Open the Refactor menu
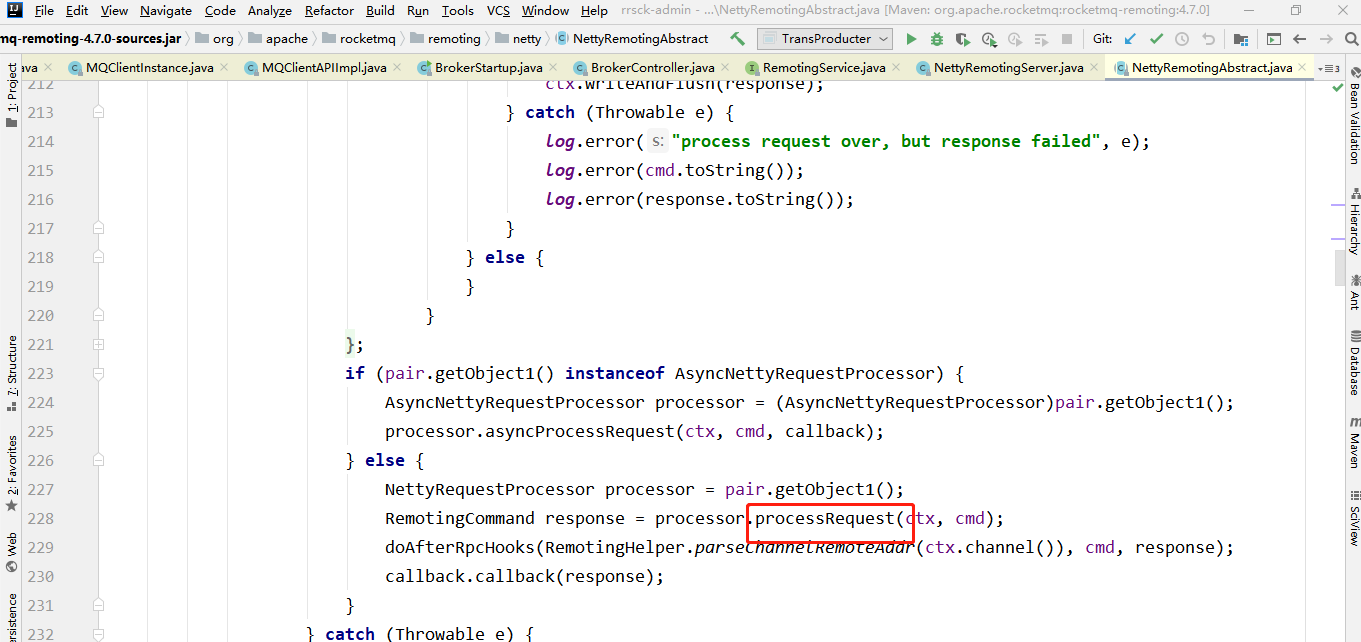The height and width of the screenshot is (642, 1361). 330,10
